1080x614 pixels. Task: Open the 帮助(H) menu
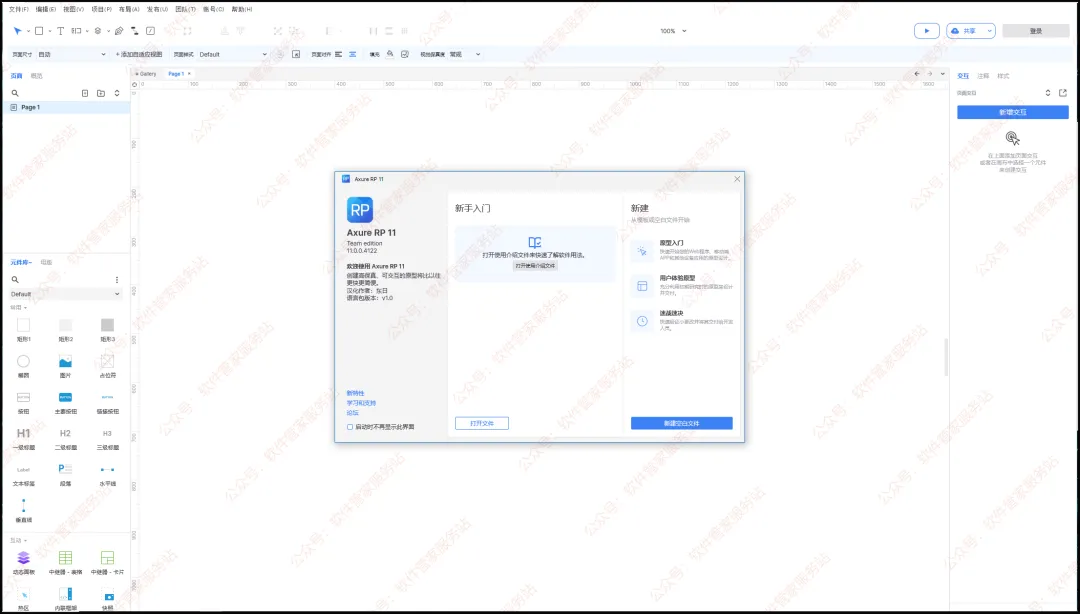point(242,10)
